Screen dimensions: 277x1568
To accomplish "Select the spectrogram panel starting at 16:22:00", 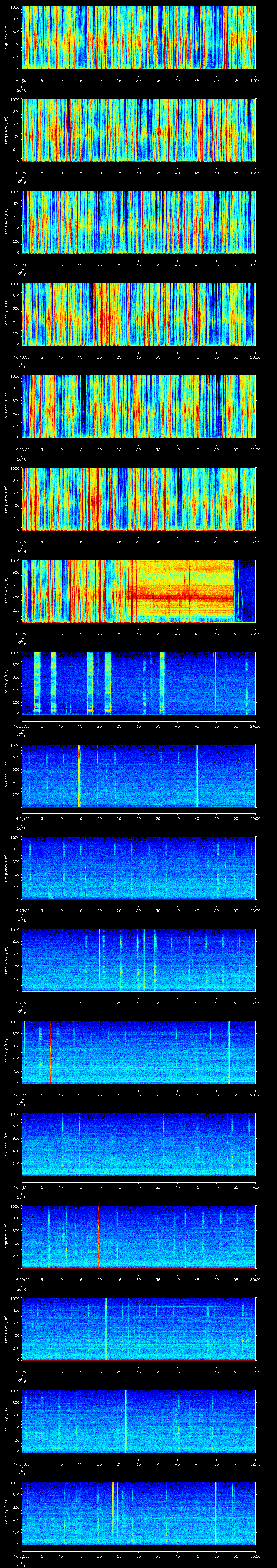I will pos(138,591).
